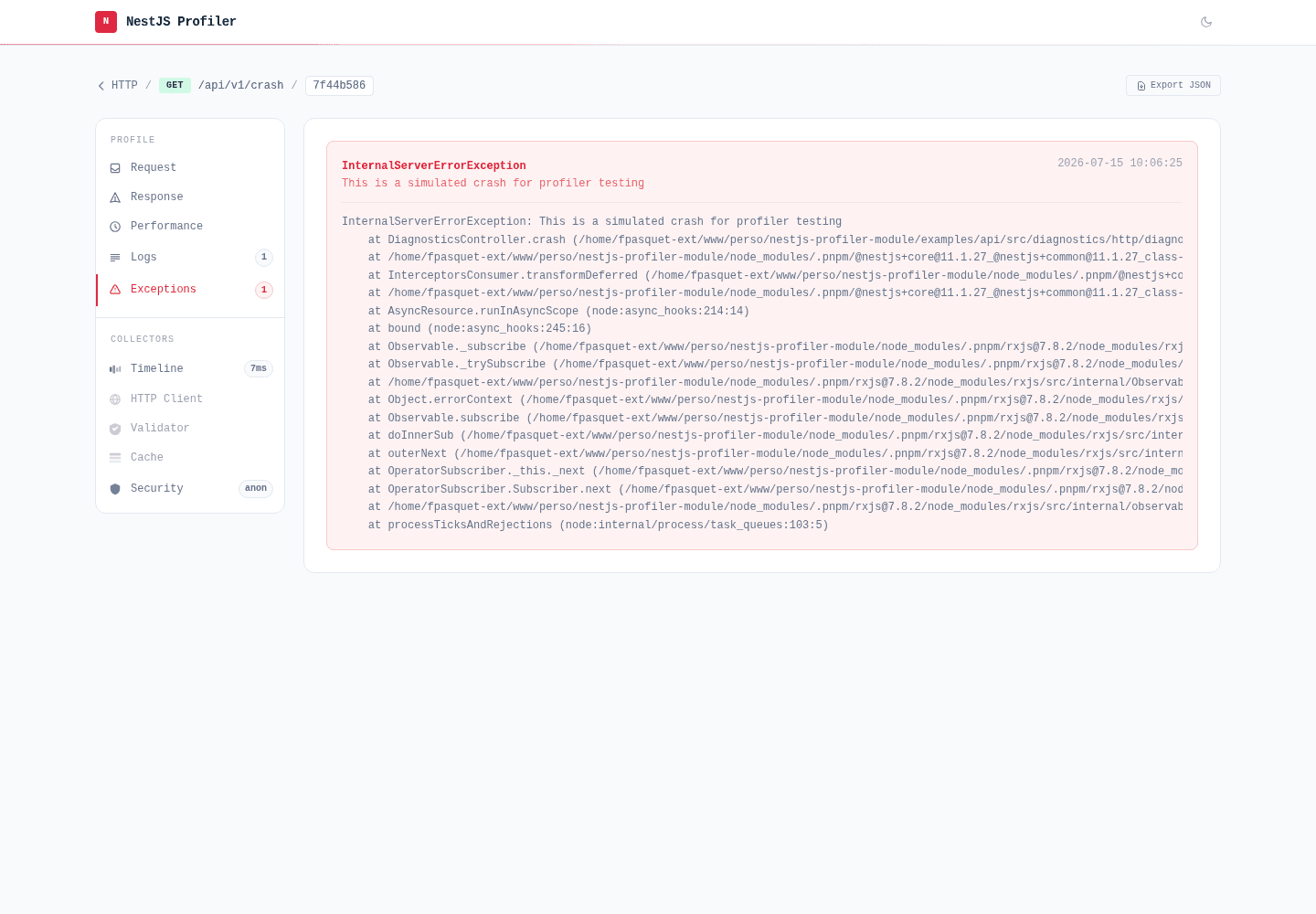Open the Request section

190,168
